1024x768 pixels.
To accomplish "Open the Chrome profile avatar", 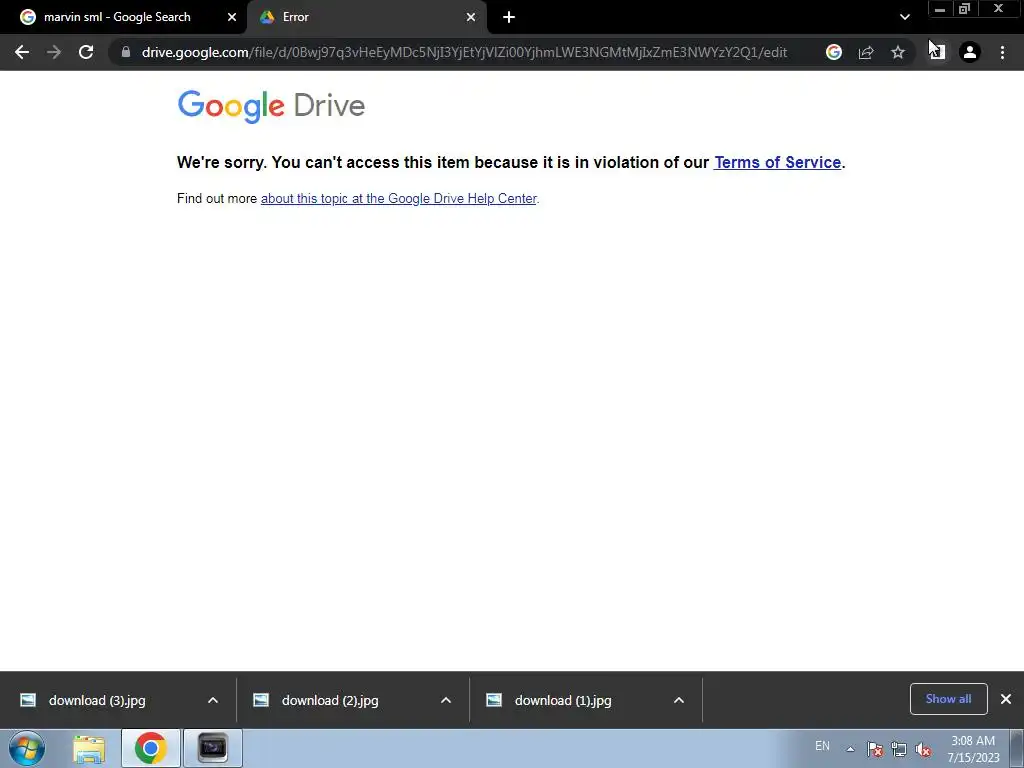I will pyautogui.click(x=970, y=52).
